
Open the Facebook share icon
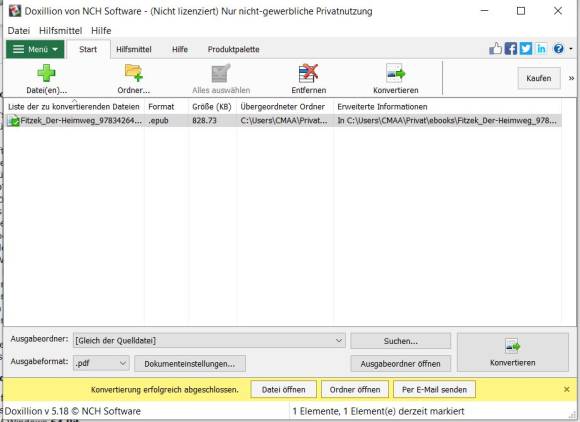tap(511, 48)
